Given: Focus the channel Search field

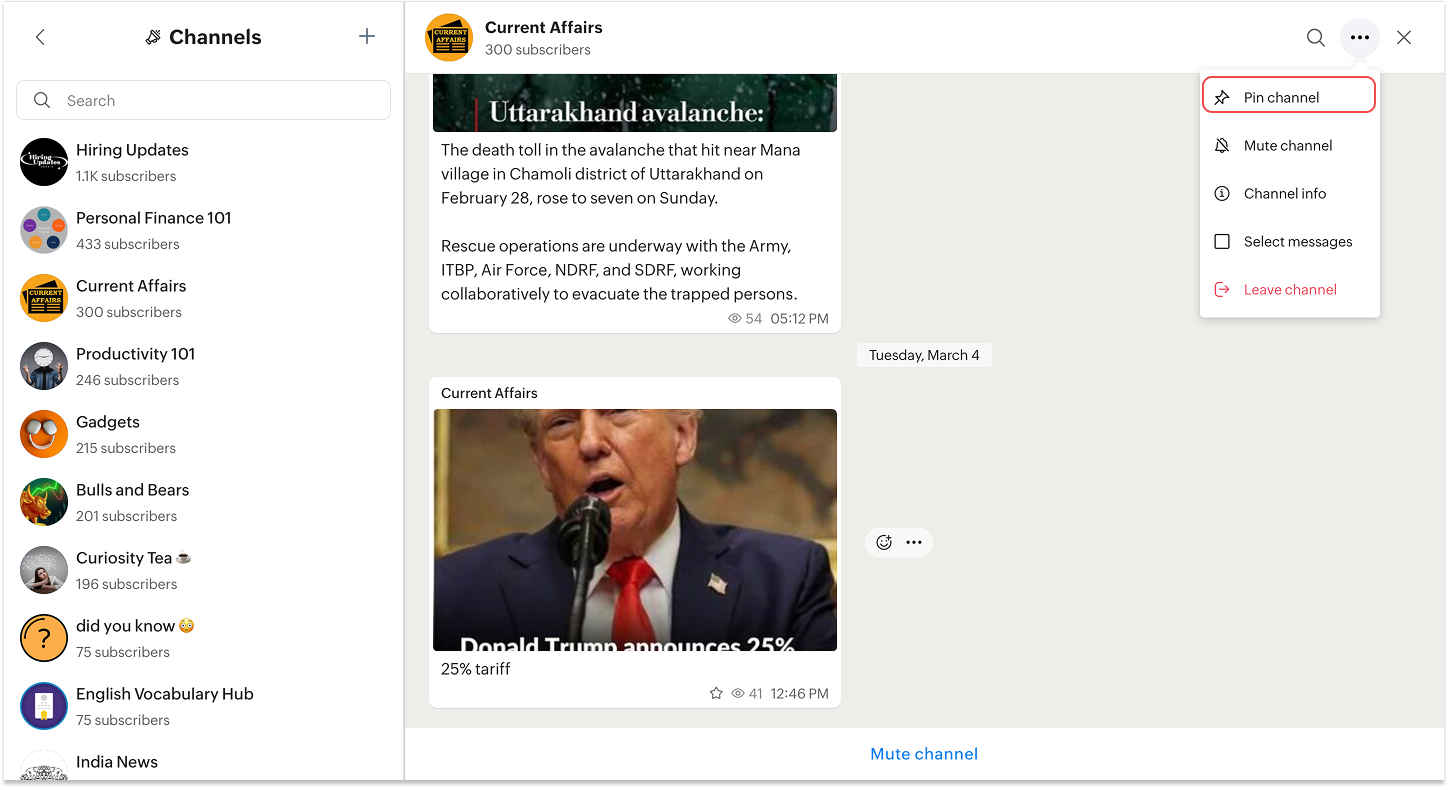Looking at the screenshot, I should 203,100.
